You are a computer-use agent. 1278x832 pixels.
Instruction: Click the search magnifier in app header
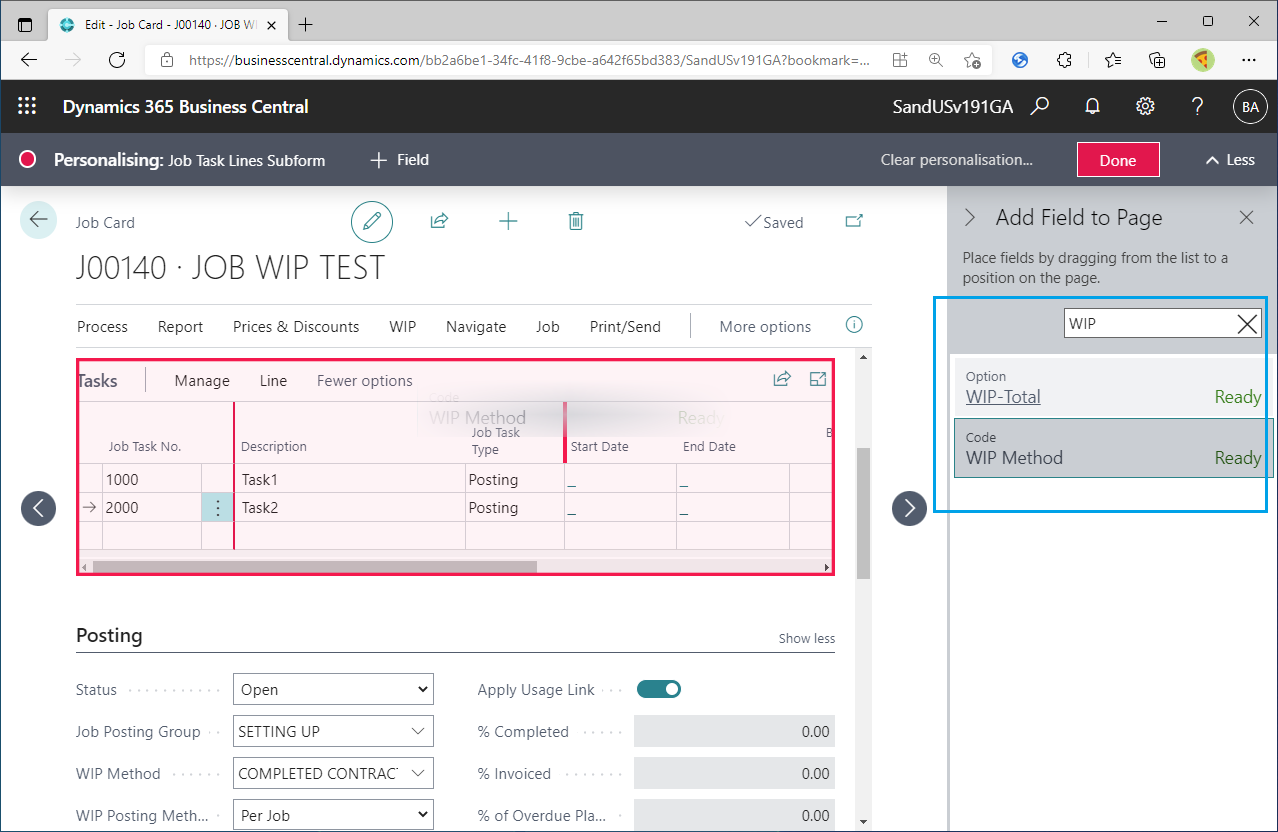click(1040, 107)
